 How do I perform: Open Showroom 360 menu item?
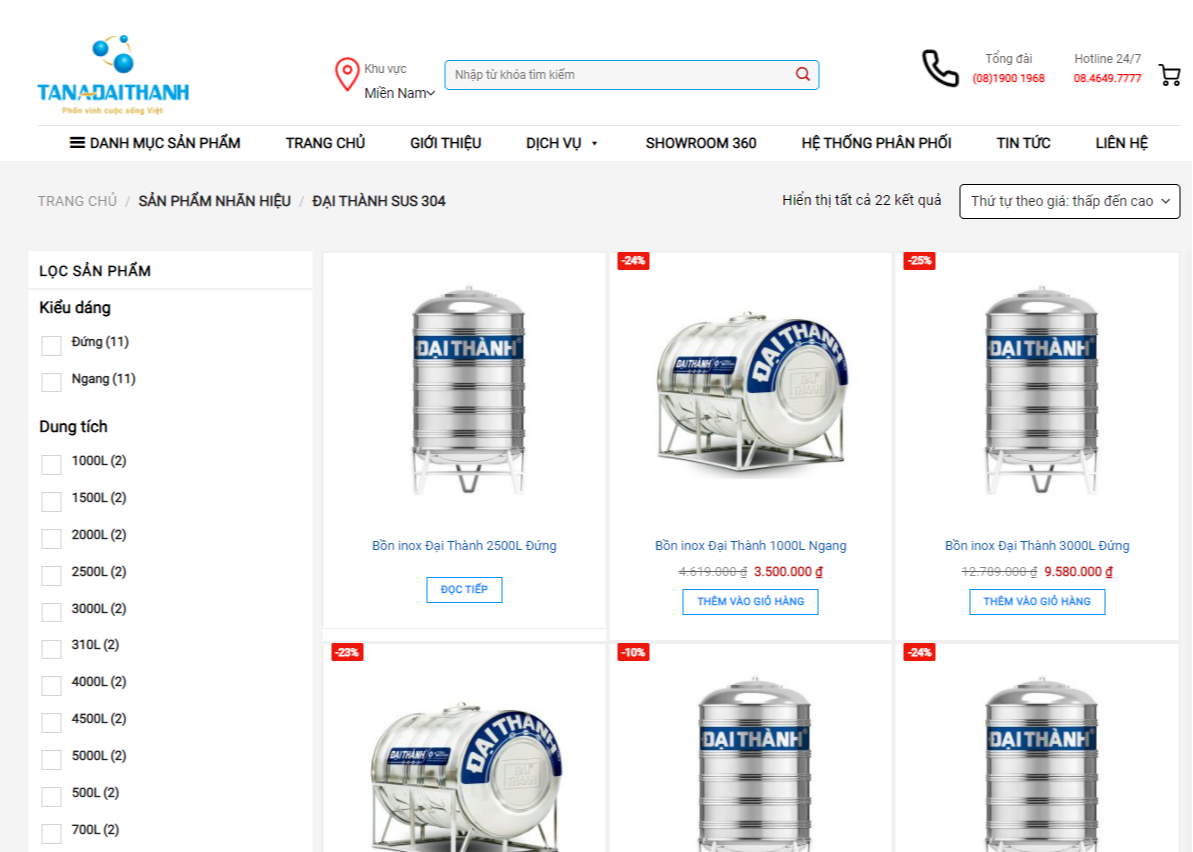pos(701,143)
